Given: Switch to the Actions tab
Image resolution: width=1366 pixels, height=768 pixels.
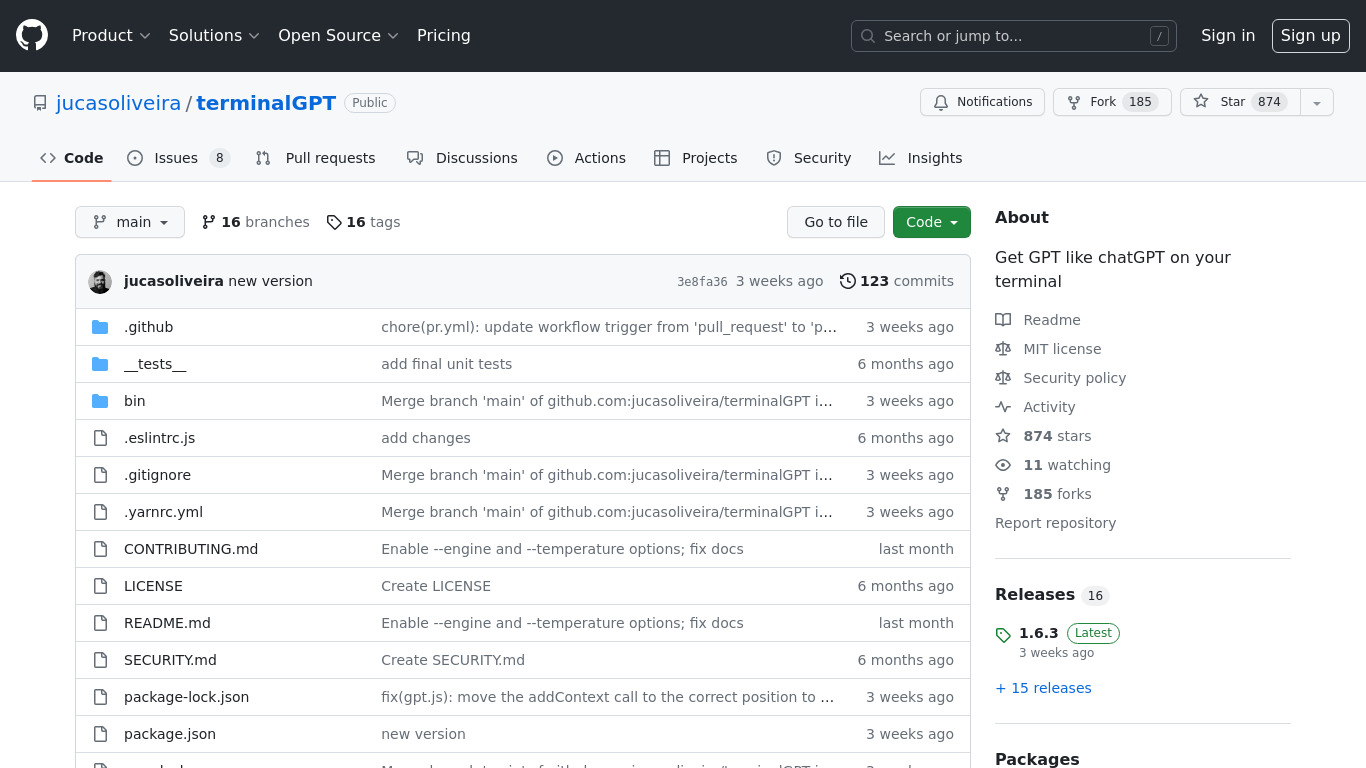Looking at the screenshot, I should (x=586, y=158).
